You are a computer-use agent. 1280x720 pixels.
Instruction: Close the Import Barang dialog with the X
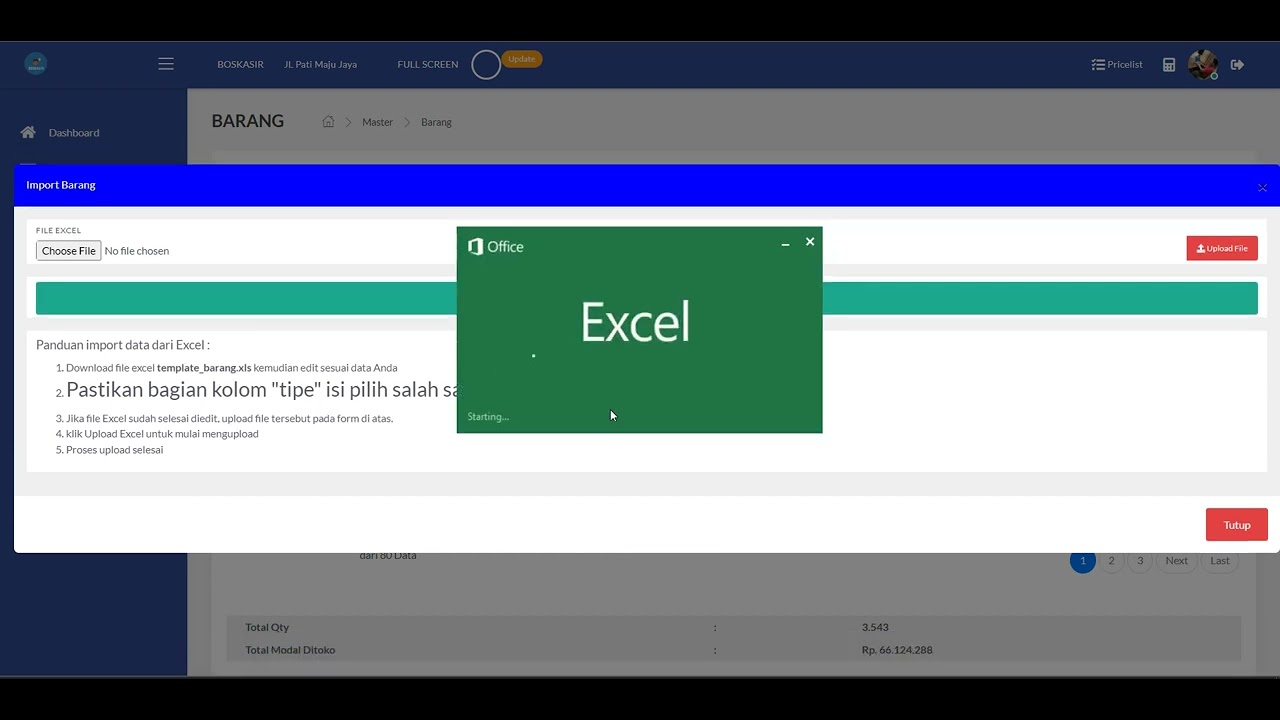[1262, 187]
